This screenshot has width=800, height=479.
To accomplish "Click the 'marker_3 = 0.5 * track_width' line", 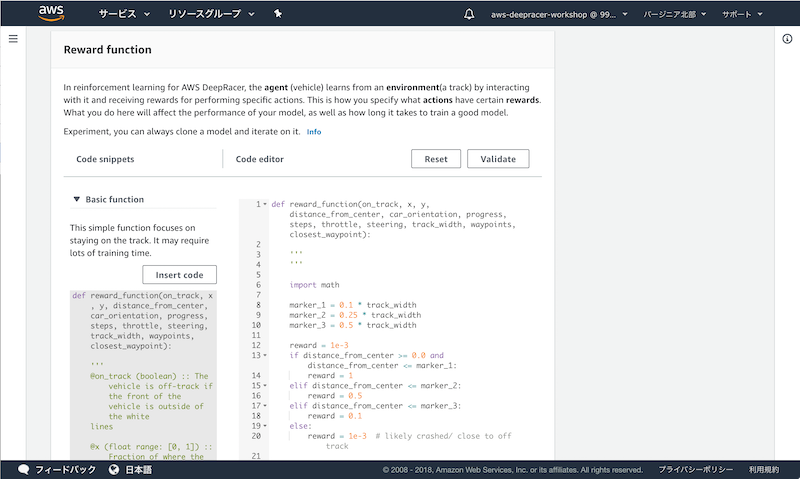I will 353,325.
